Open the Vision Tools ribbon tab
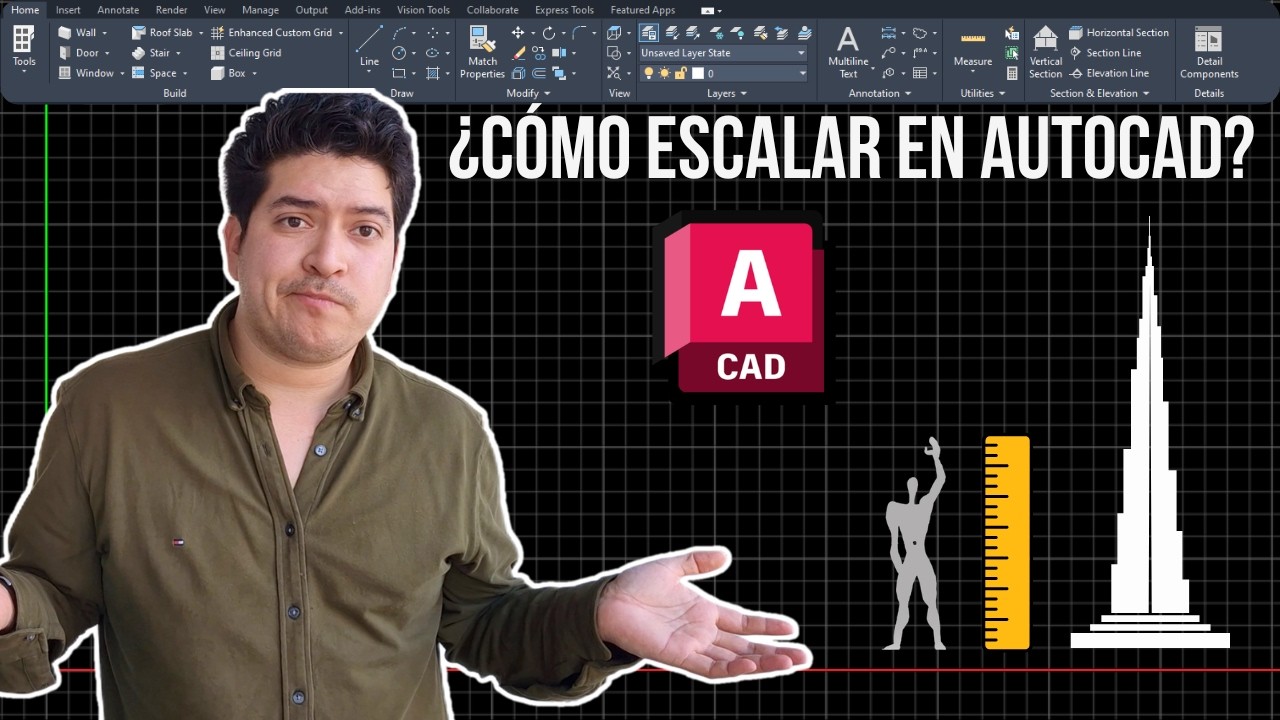This screenshot has height=720, width=1280. click(x=423, y=10)
